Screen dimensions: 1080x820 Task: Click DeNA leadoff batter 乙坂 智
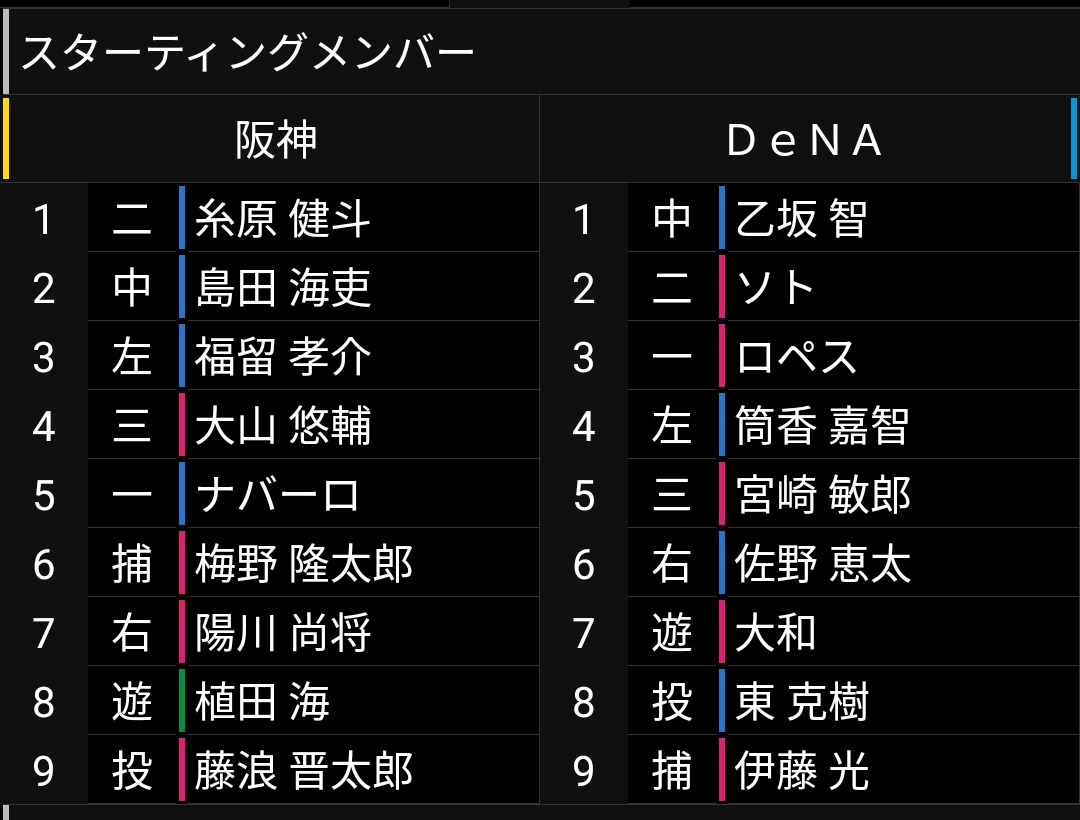pyautogui.click(x=801, y=218)
